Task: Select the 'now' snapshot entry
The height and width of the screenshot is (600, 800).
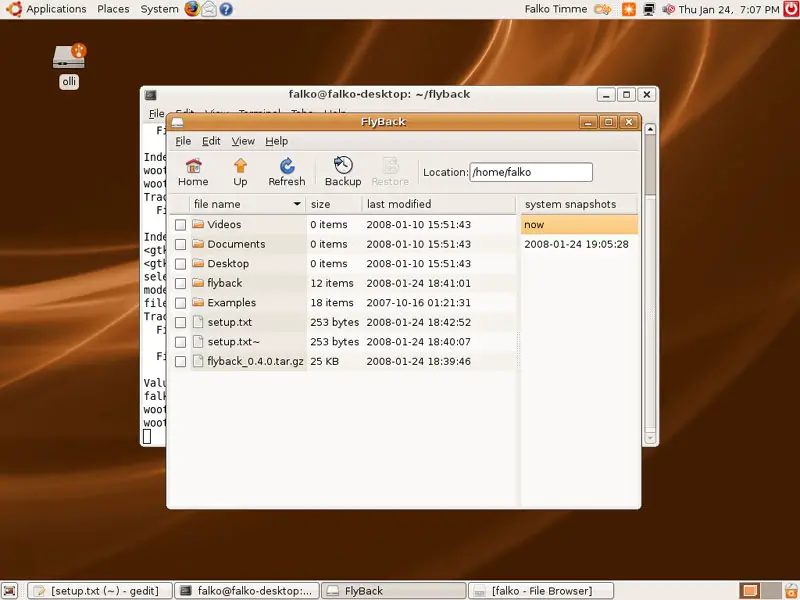Action: point(579,224)
